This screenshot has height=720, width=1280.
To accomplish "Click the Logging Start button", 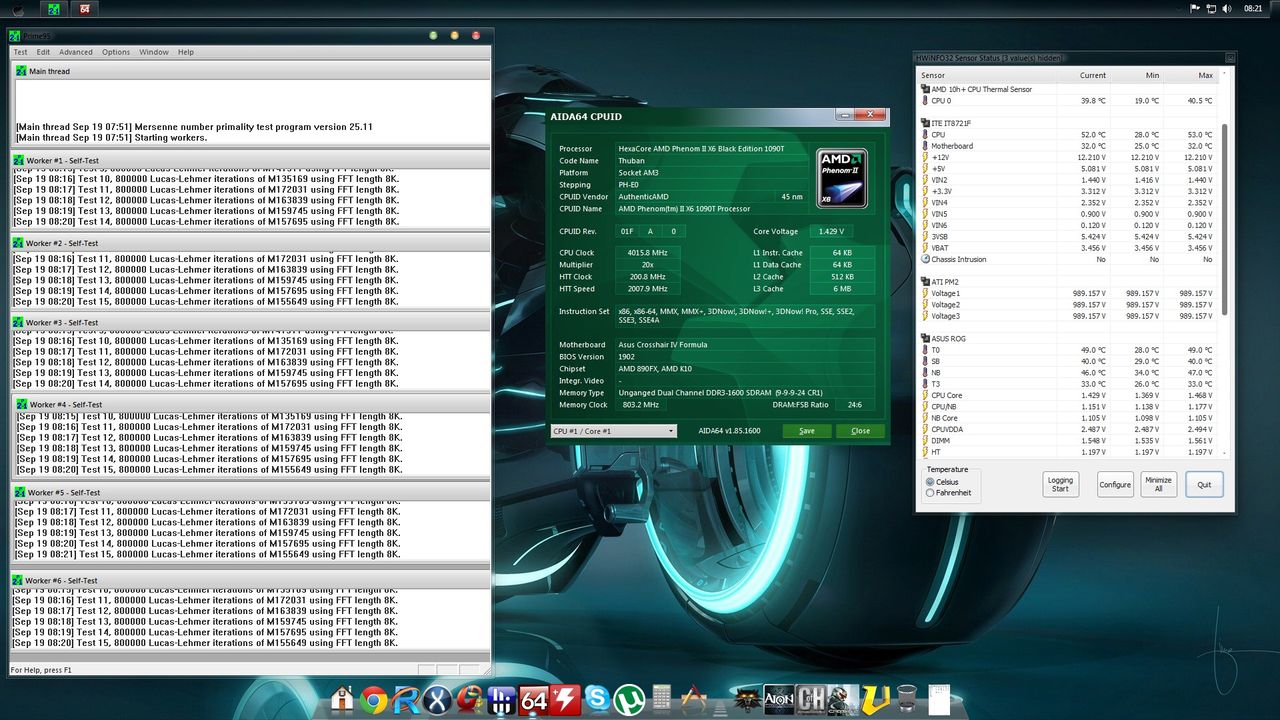I will (x=1060, y=484).
